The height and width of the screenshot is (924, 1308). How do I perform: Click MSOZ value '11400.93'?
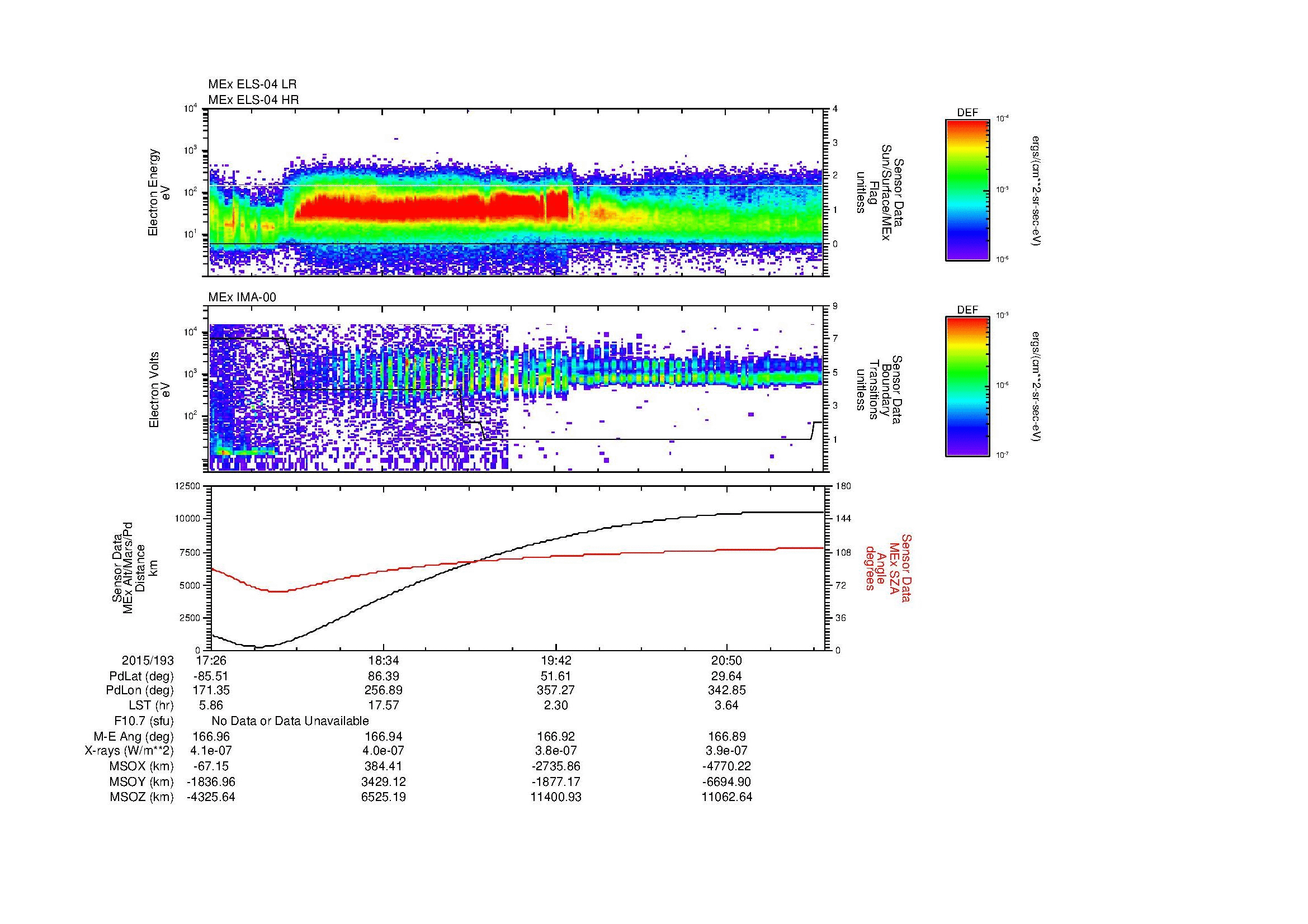(x=555, y=797)
